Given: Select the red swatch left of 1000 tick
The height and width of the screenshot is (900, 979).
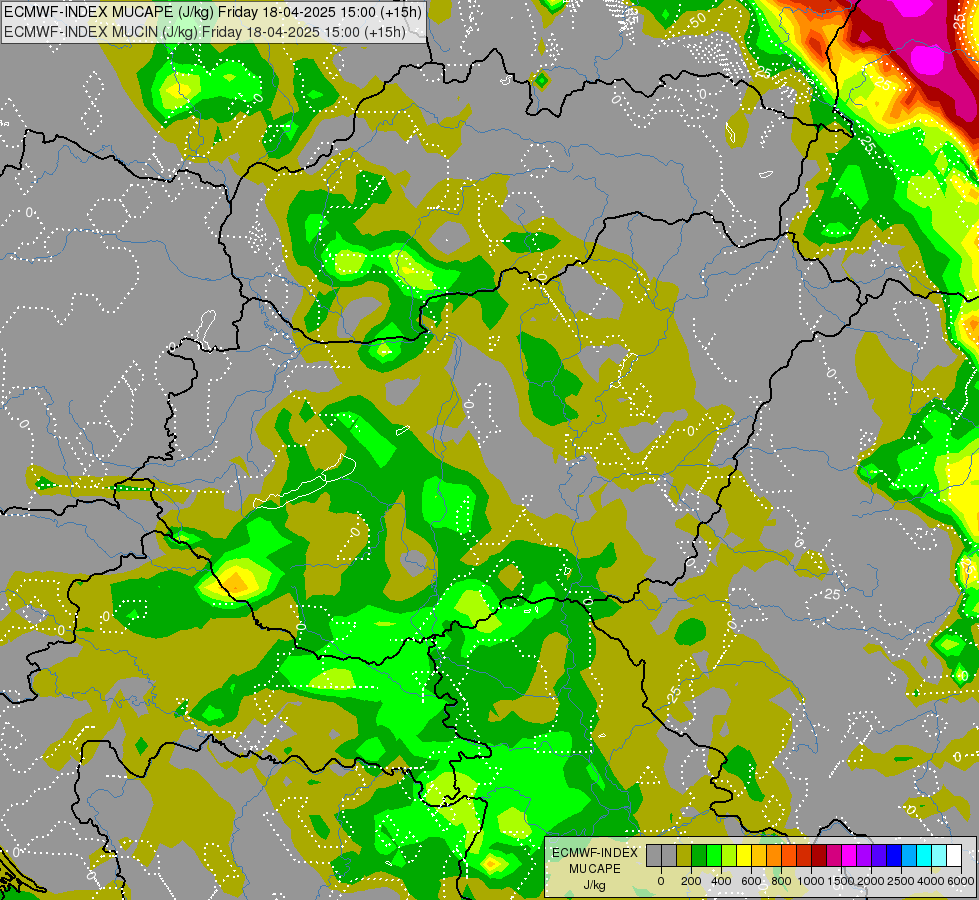Looking at the screenshot, I should (x=804, y=856).
